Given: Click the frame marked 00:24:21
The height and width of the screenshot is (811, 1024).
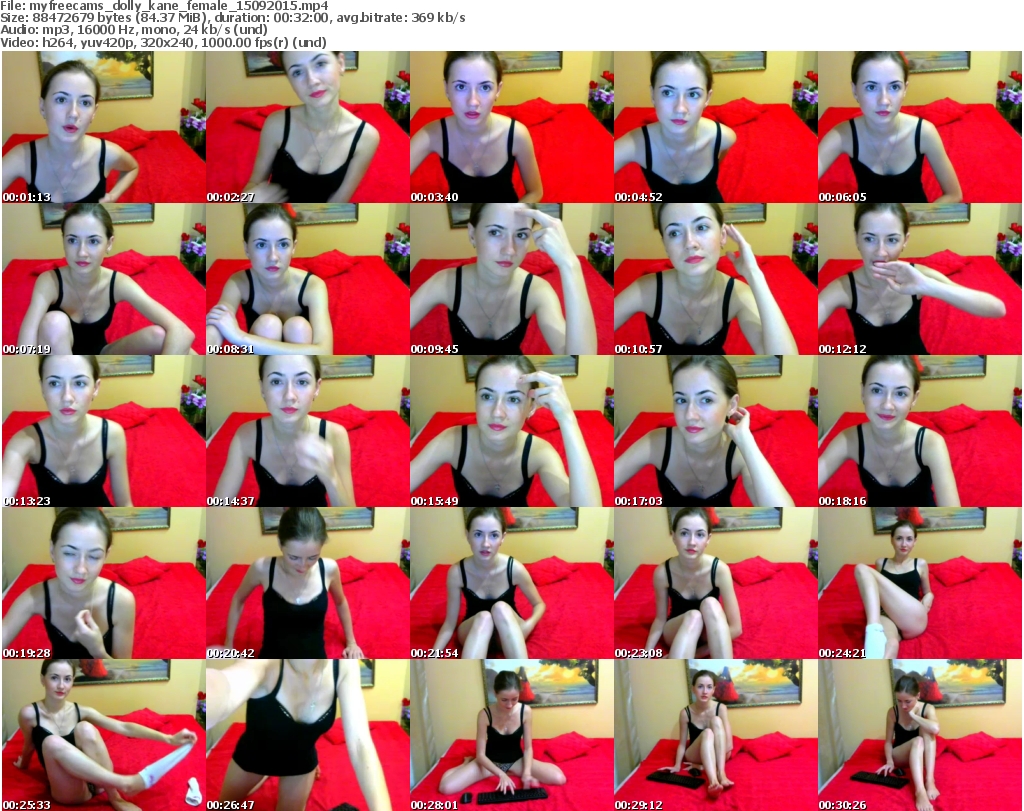Looking at the screenshot, I should click(x=920, y=583).
